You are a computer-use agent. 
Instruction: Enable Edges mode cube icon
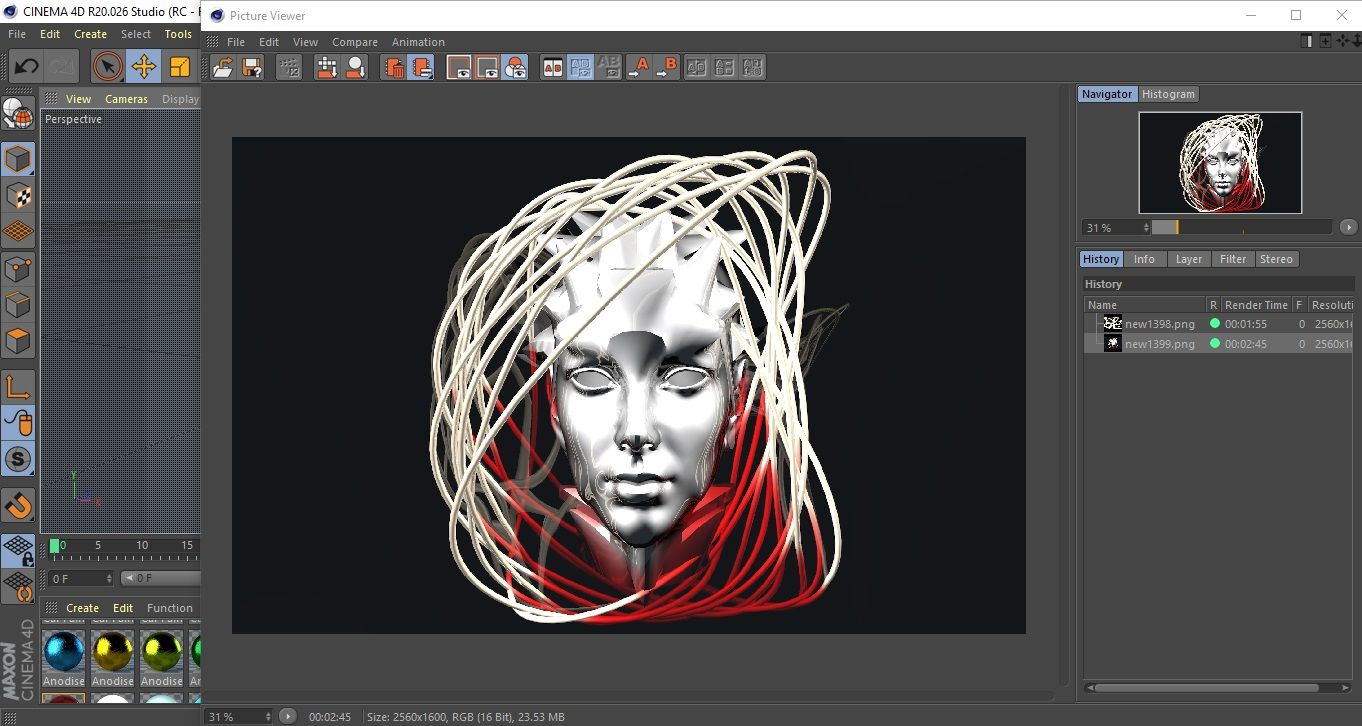point(18,304)
